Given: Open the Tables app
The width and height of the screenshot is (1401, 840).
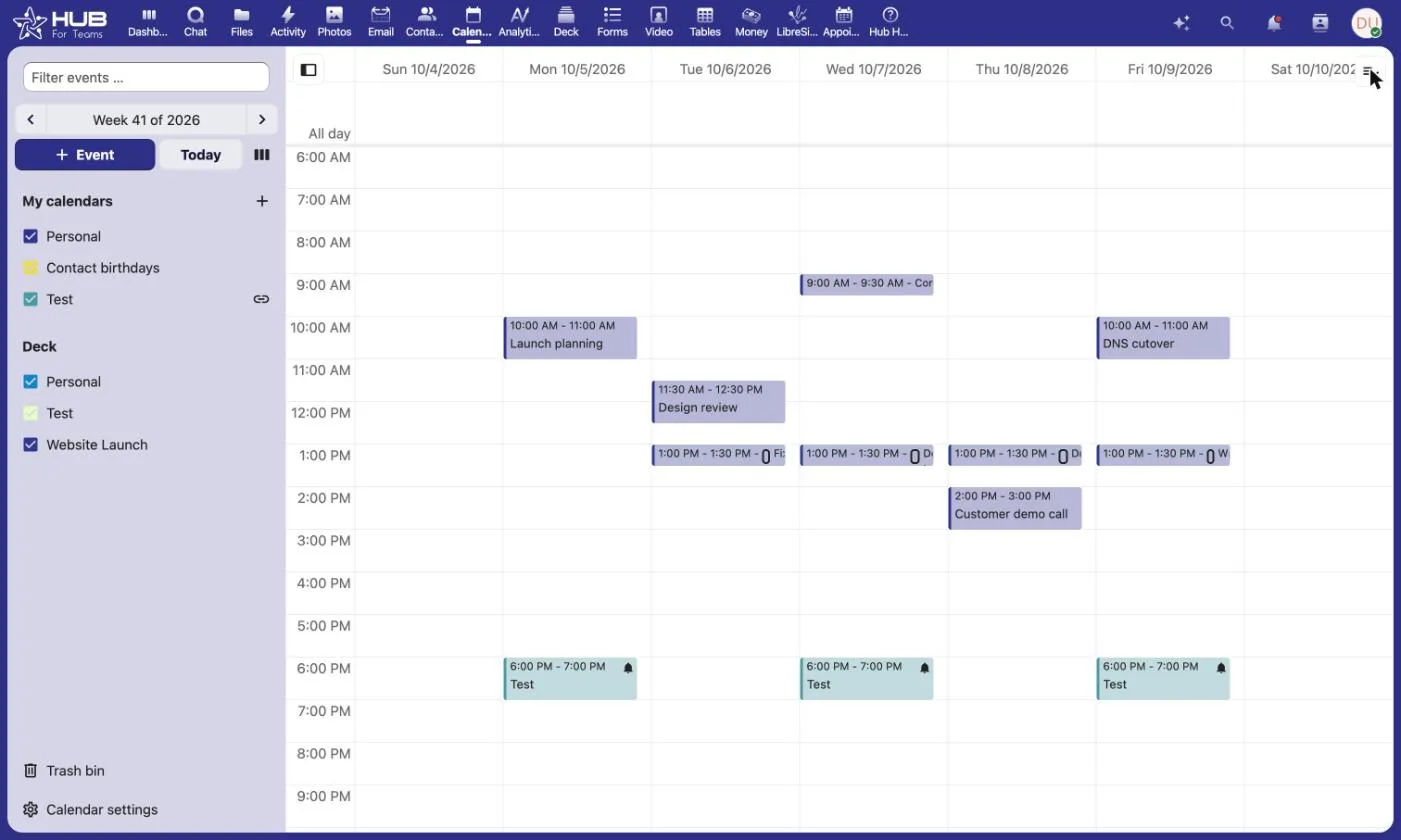Looking at the screenshot, I should pyautogui.click(x=705, y=22).
